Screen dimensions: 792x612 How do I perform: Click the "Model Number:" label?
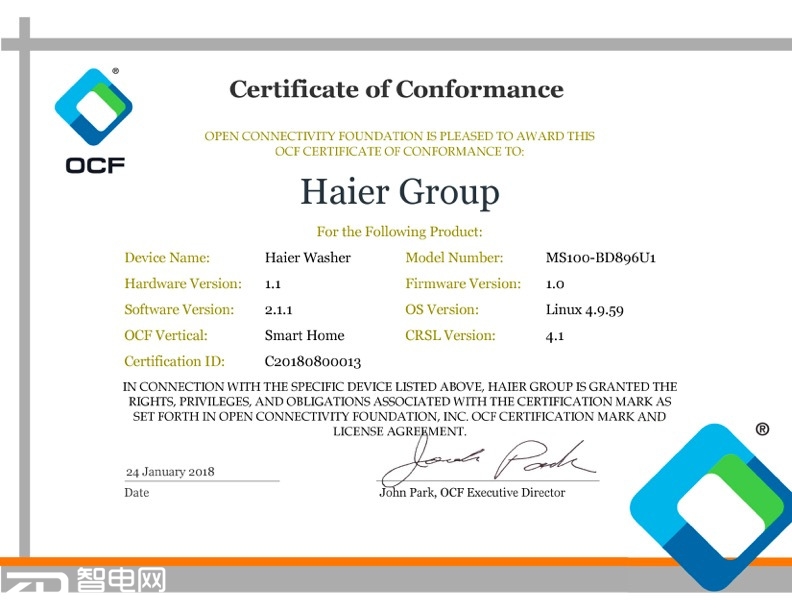tap(454, 258)
